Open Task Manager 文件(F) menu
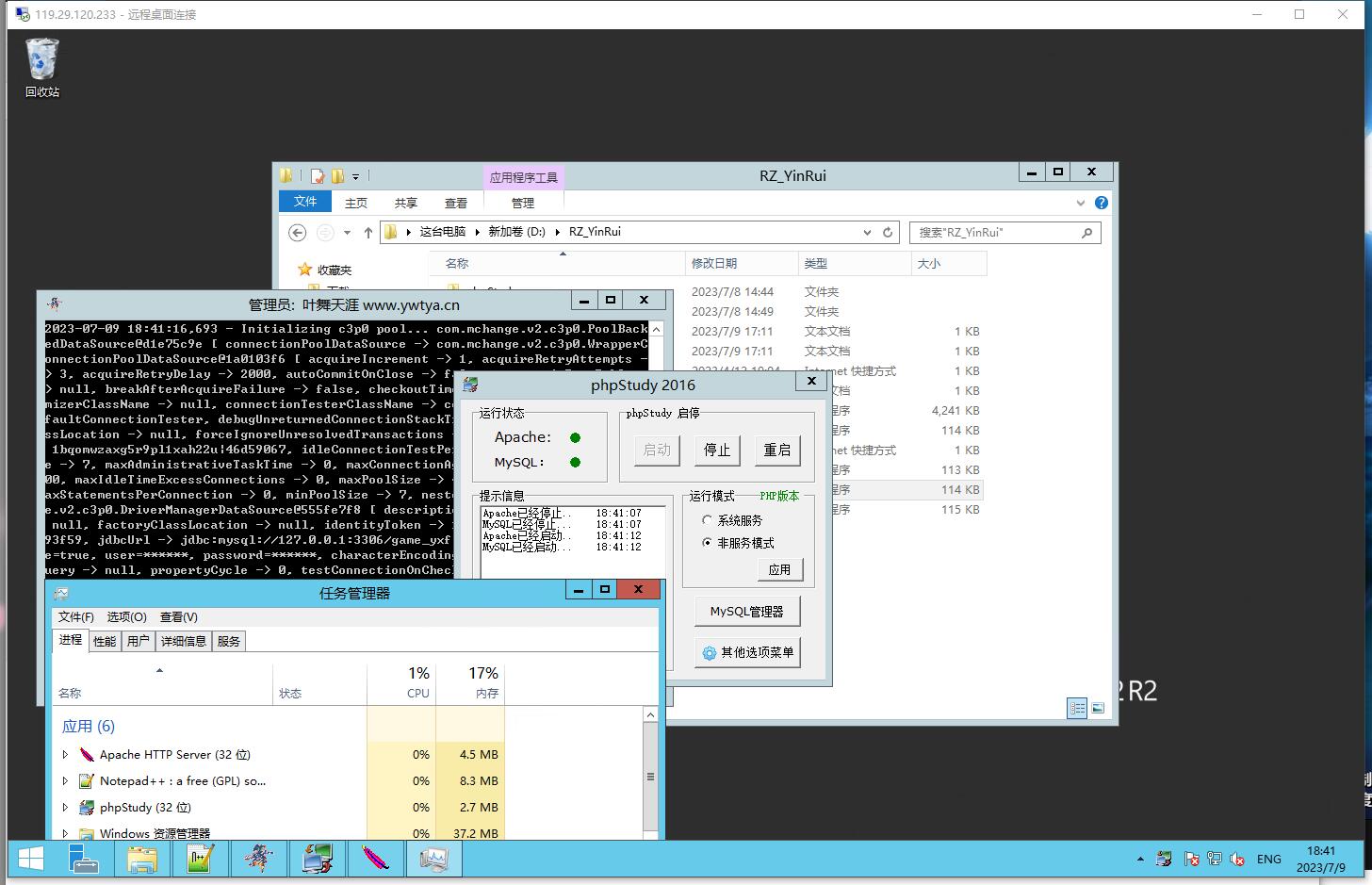This screenshot has height=885, width=1372. pos(76,616)
